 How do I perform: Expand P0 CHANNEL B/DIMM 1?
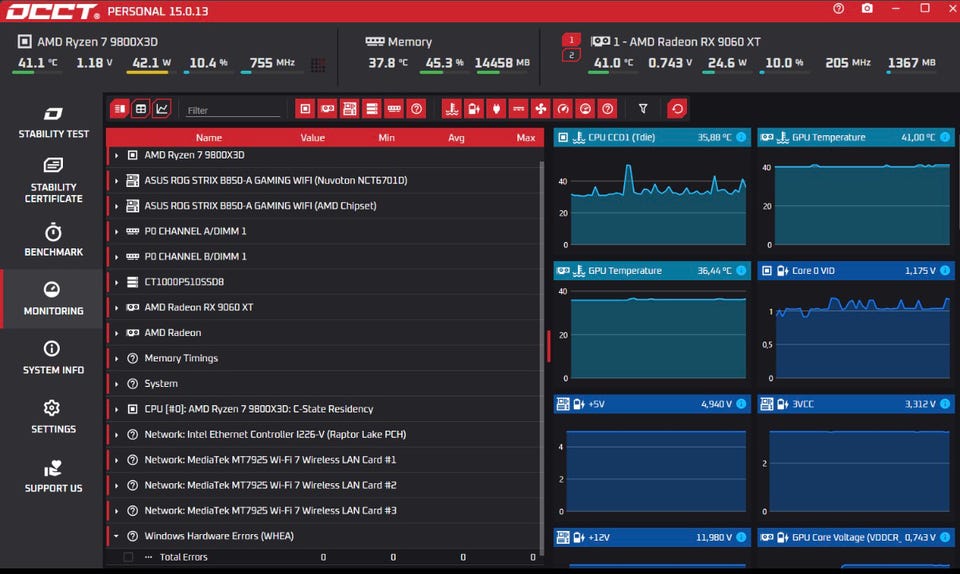(x=116, y=257)
